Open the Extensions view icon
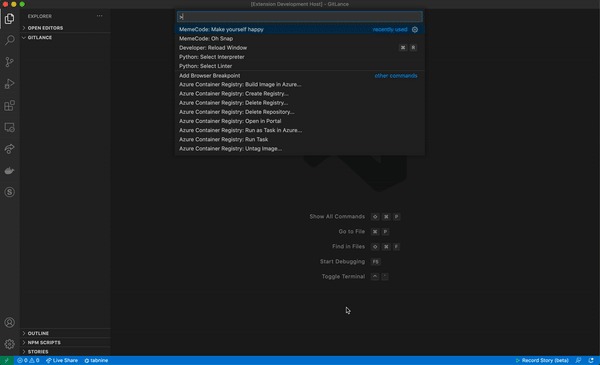The image size is (600, 365). pyautogui.click(x=10, y=106)
